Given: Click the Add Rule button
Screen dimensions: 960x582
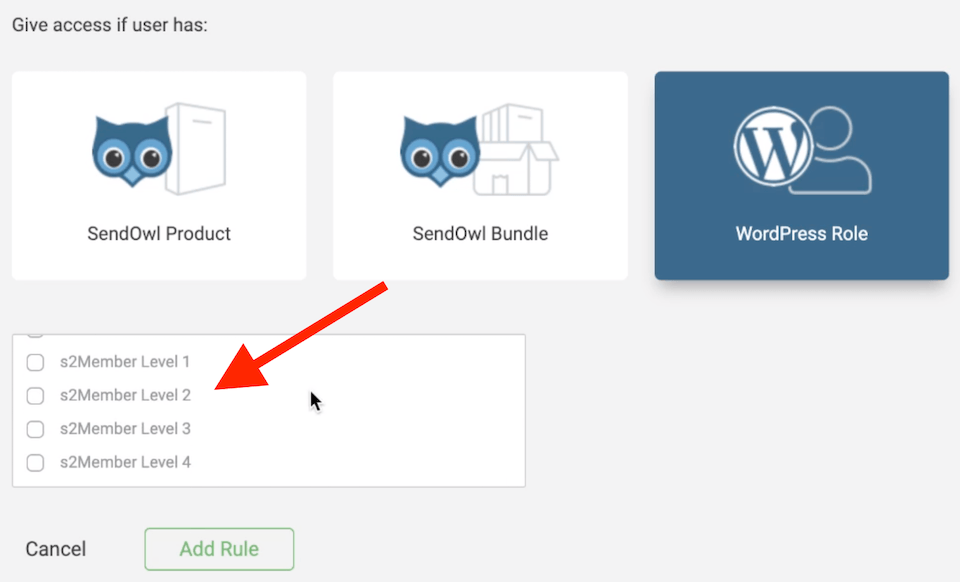Looking at the screenshot, I should pos(219,549).
